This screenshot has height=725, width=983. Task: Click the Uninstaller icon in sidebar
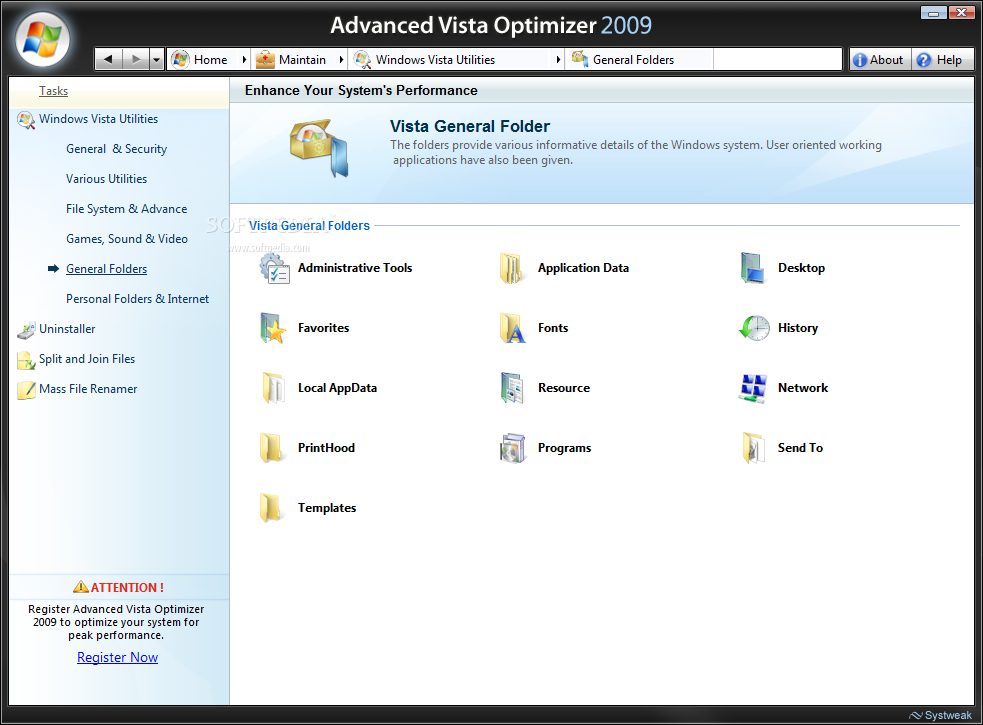pos(26,329)
